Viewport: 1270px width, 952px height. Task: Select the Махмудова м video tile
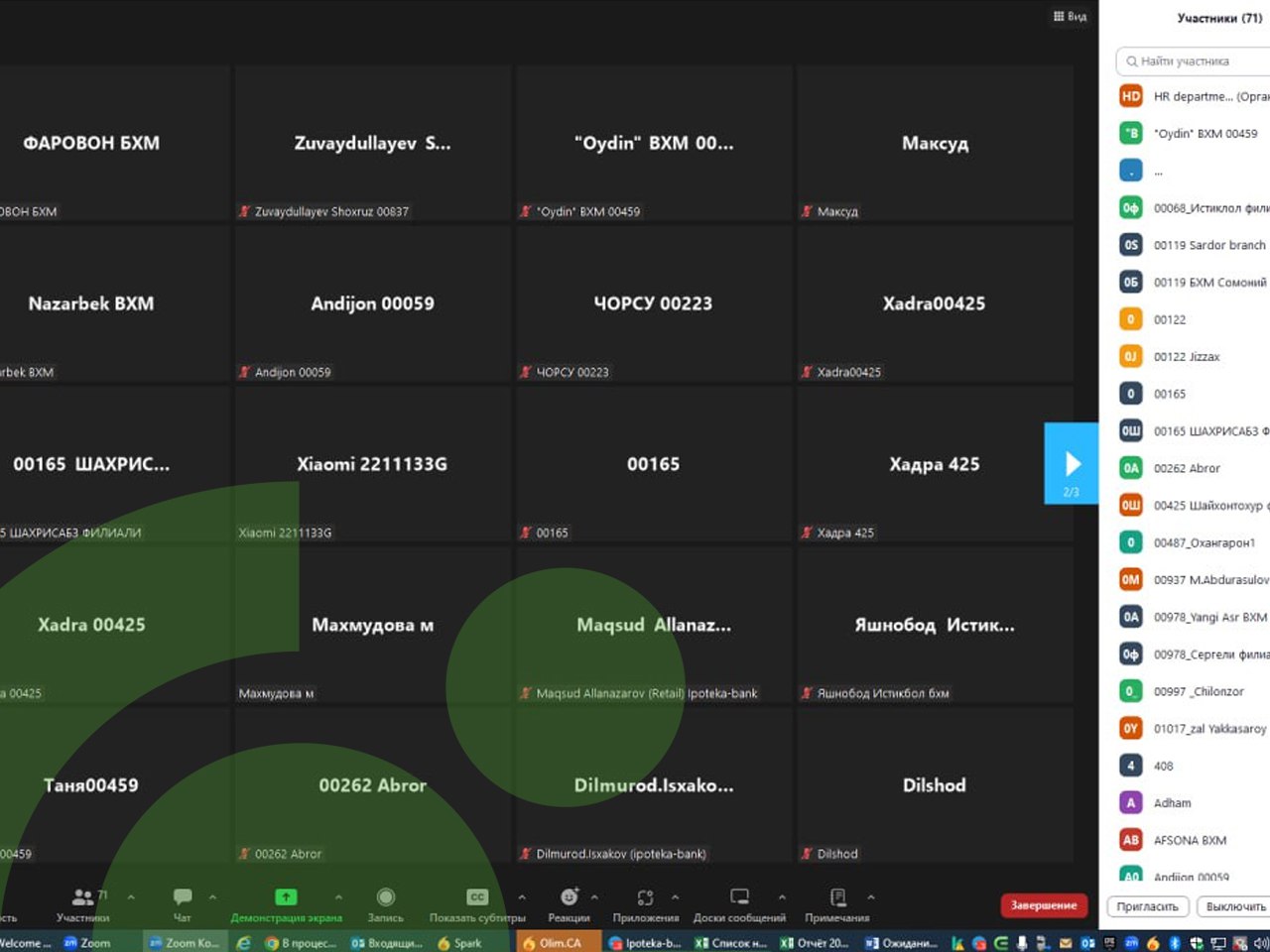[x=373, y=625]
